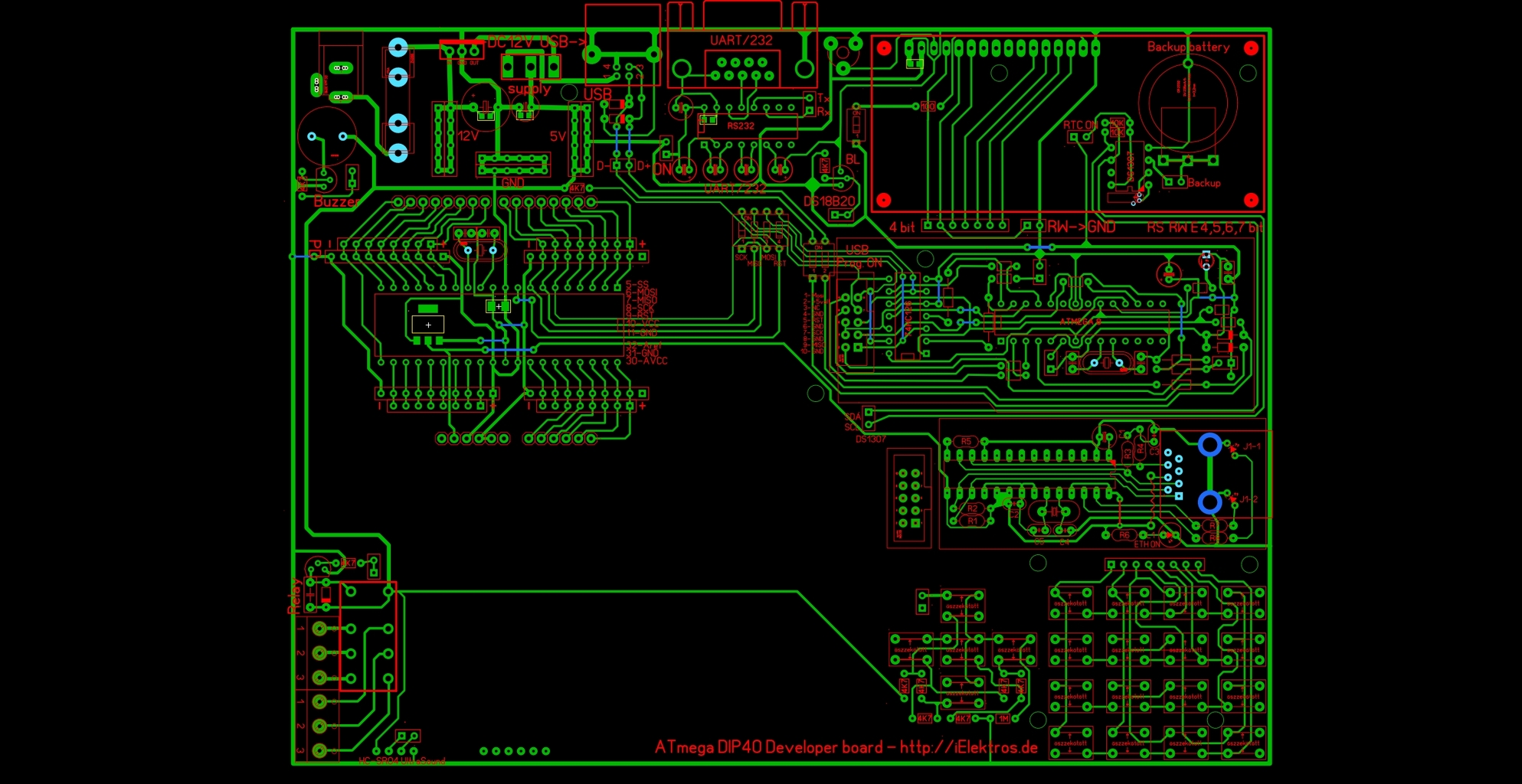Click the "Backup battery" label
Viewport: 1522px width, 784px height.
pyautogui.click(x=1188, y=47)
